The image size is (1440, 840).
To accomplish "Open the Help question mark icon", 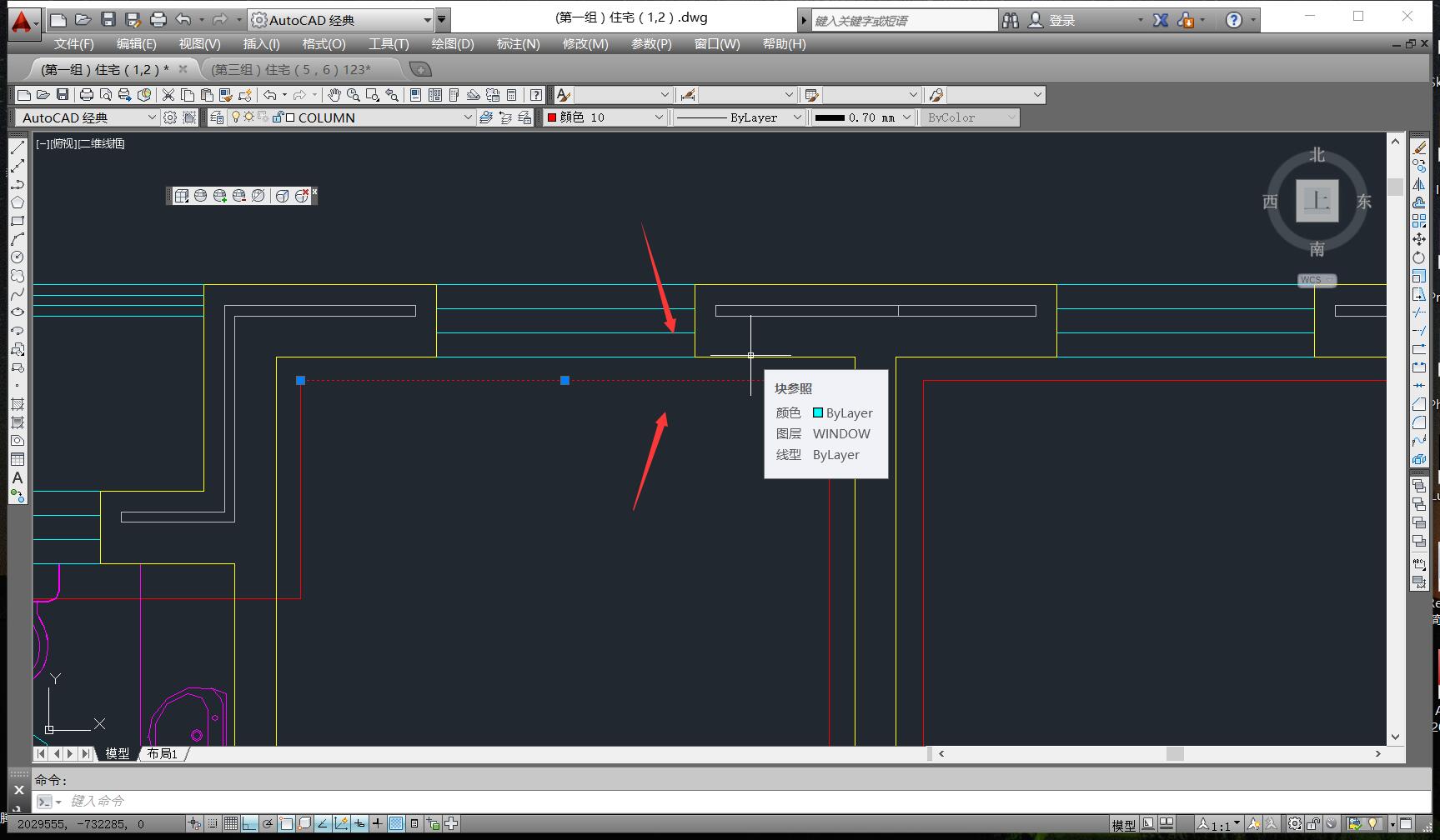I will pyautogui.click(x=1234, y=20).
